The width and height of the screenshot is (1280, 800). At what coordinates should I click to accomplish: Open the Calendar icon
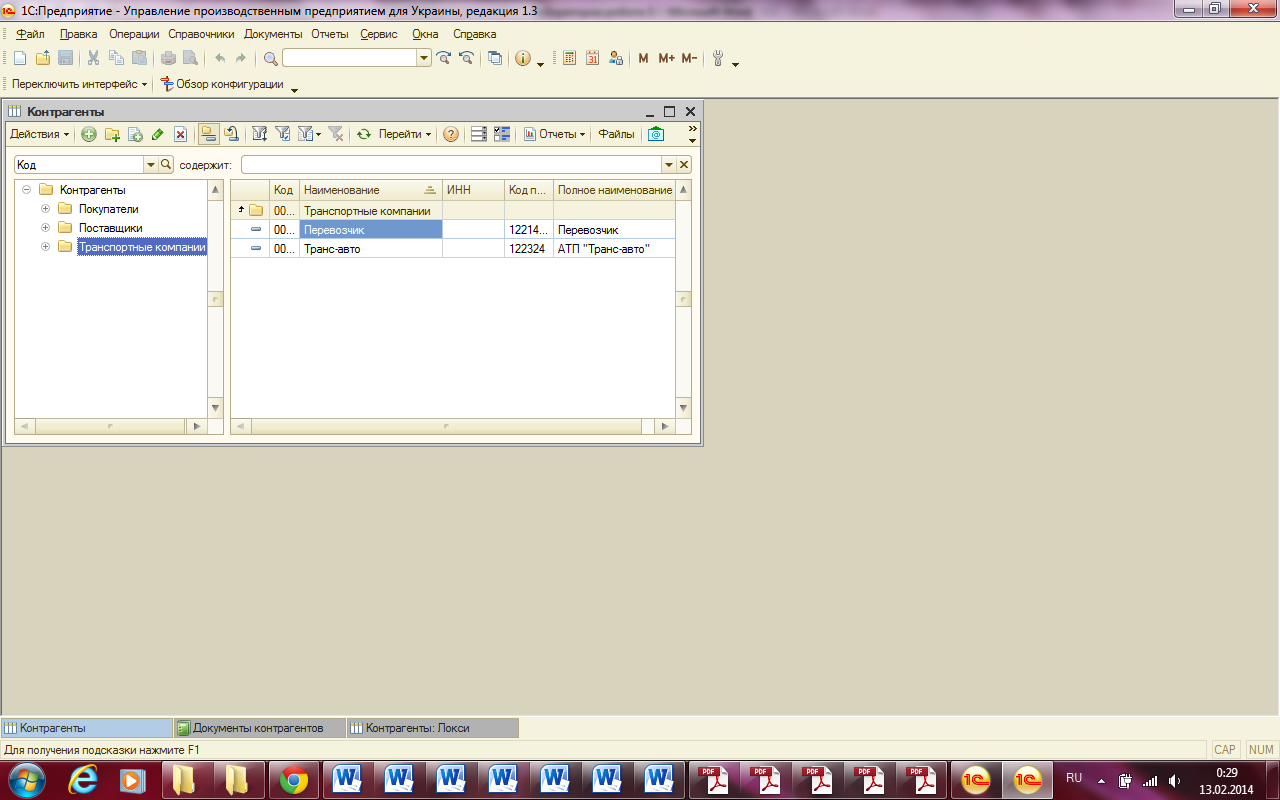[593, 59]
